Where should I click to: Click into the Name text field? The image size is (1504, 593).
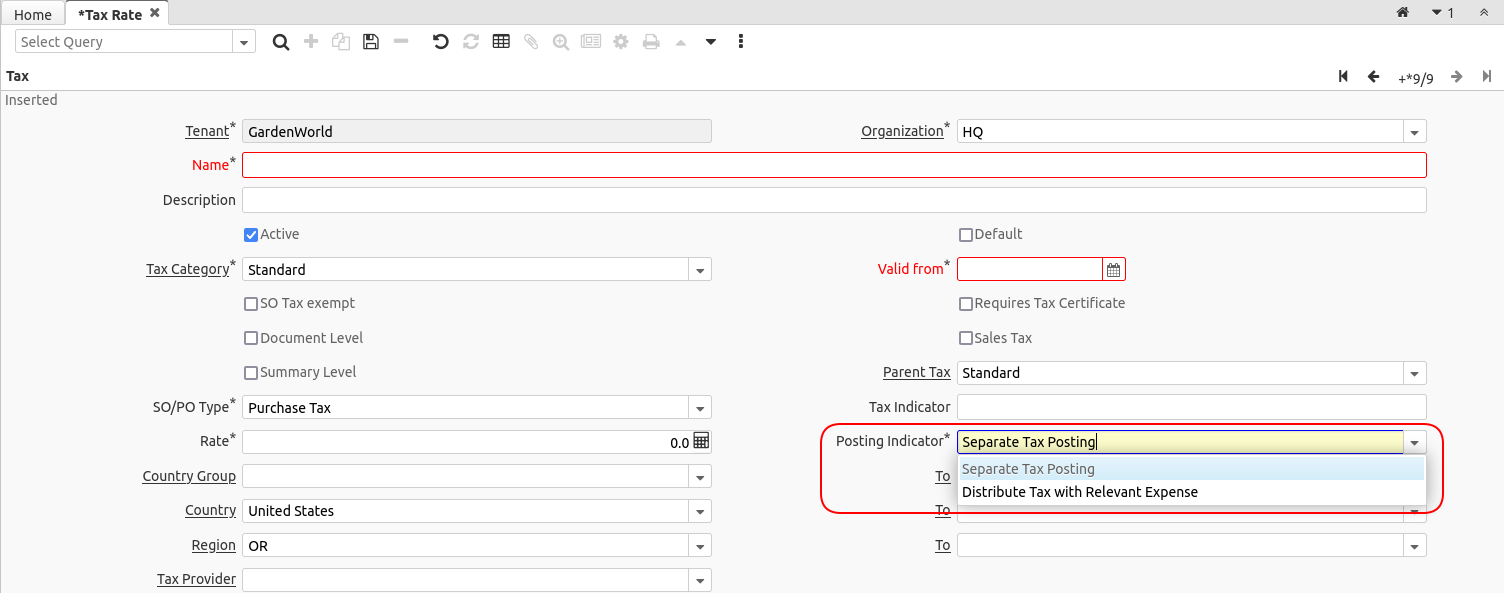[x=833, y=165]
